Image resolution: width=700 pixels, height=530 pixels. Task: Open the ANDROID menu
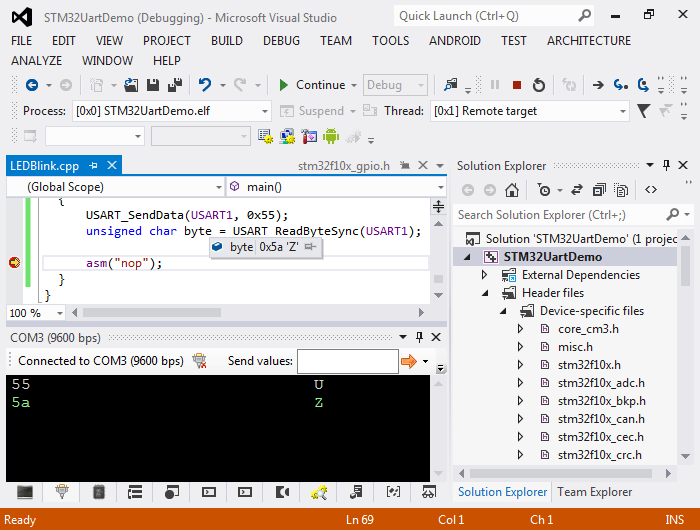point(455,41)
